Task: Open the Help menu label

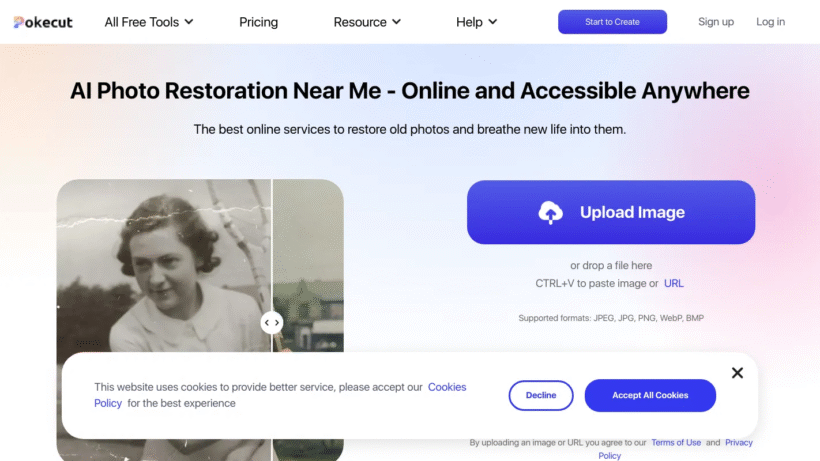Action: tap(469, 22)
